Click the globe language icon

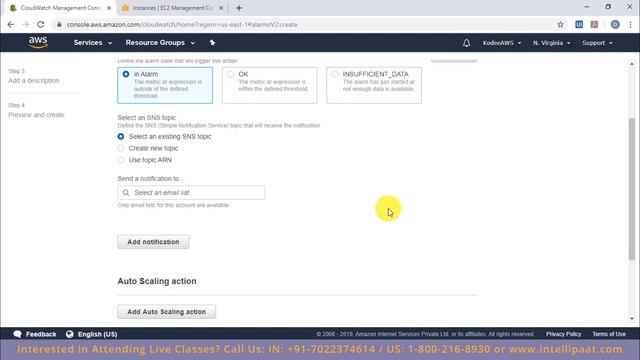point(70,334)
